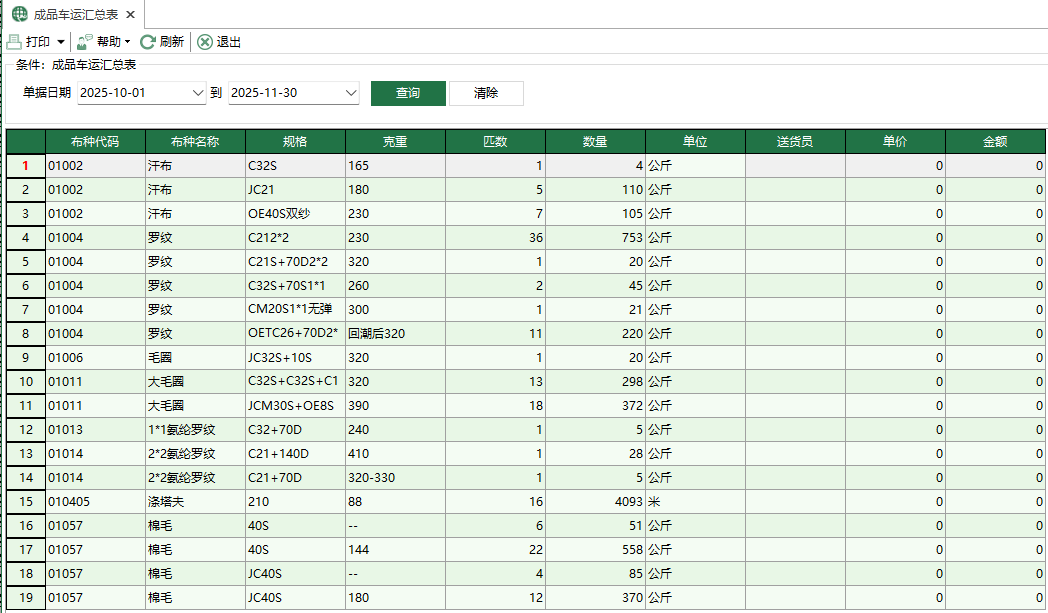Click the start date field showing 2025-10-01

130,93
